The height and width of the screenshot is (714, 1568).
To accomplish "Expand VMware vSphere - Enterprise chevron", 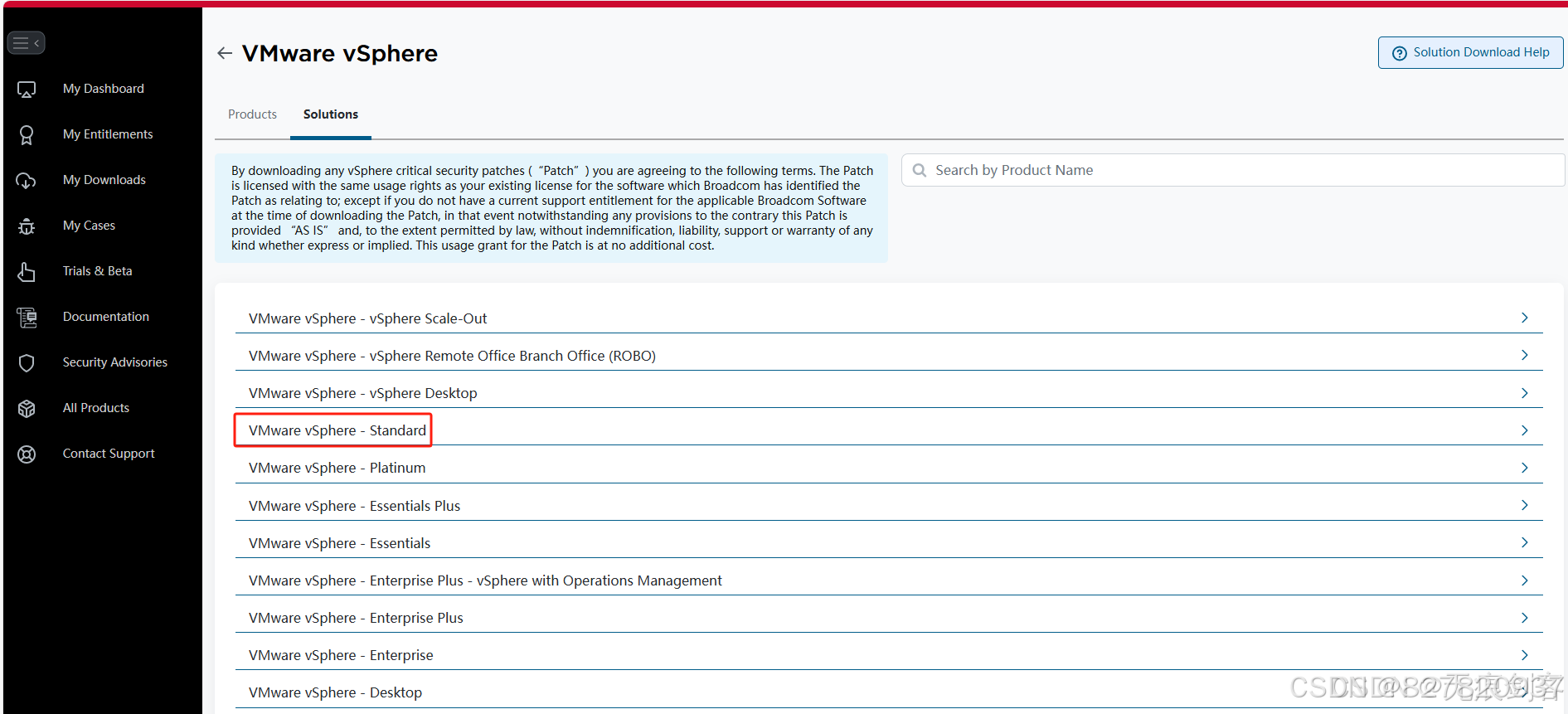I will [x=1524, y=655].
